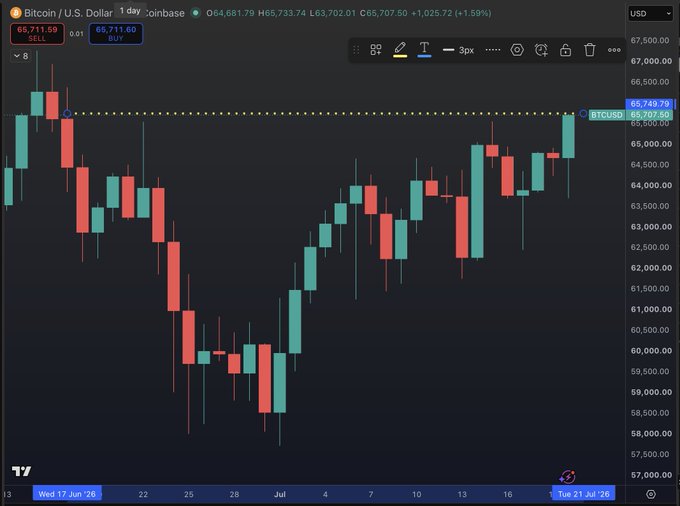Click the 60,000.00 price scale label
The width and height of the screenshot is (680, 506).
[651, 351]
